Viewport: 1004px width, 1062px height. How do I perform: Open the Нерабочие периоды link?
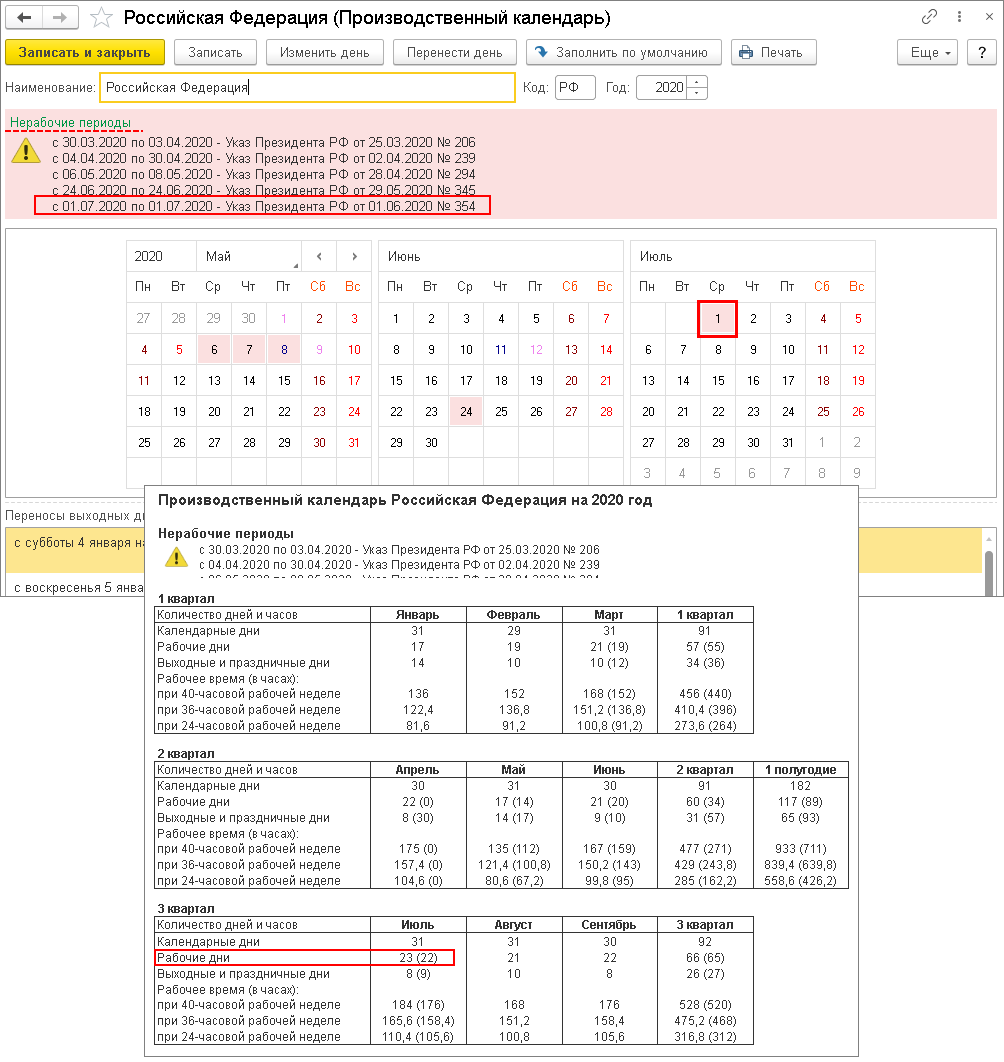click(70, 123)
